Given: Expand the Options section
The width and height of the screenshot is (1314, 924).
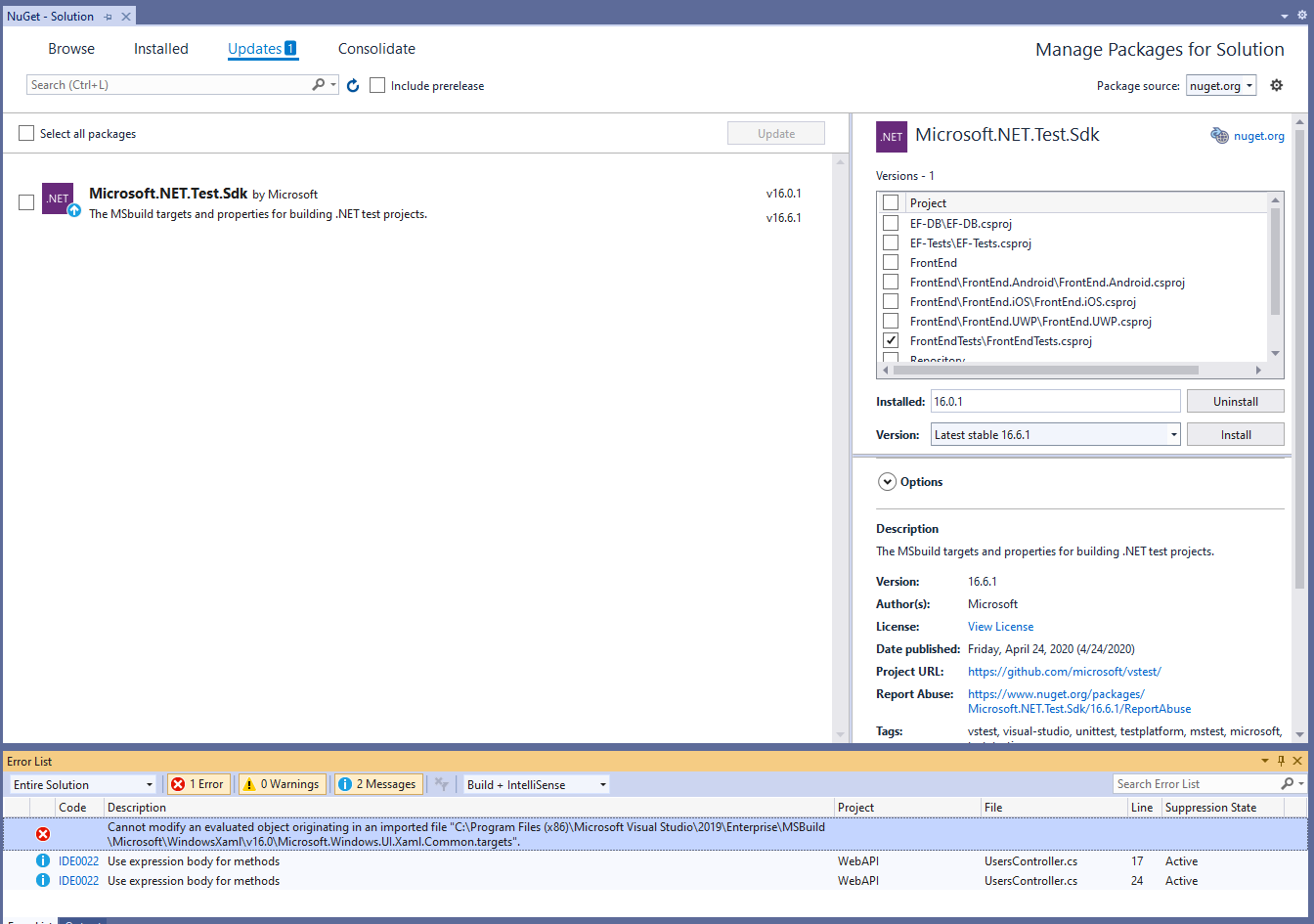Looking at the screenshot, I should coord(888,482).
